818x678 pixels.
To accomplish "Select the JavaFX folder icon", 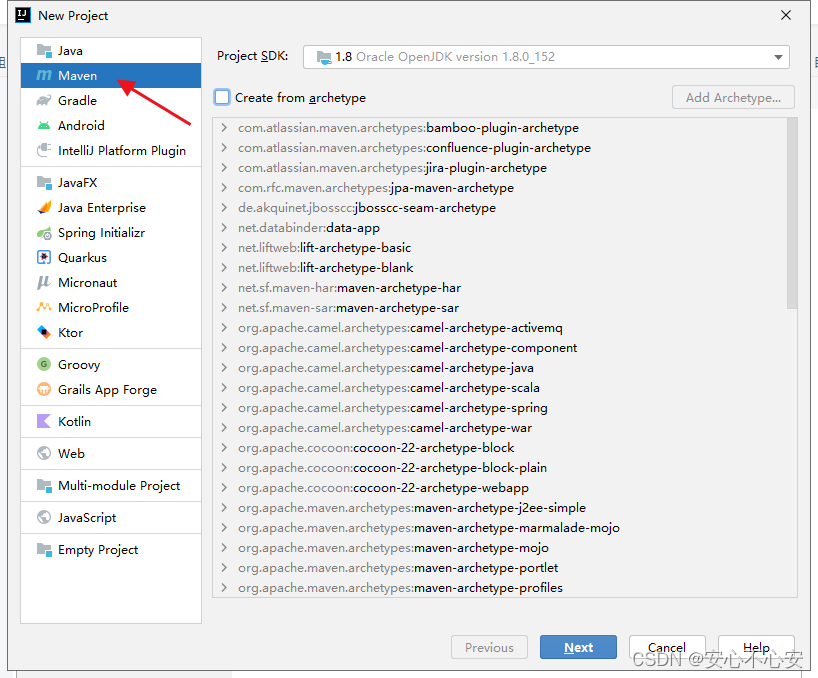I will click(x=44, y=183).
